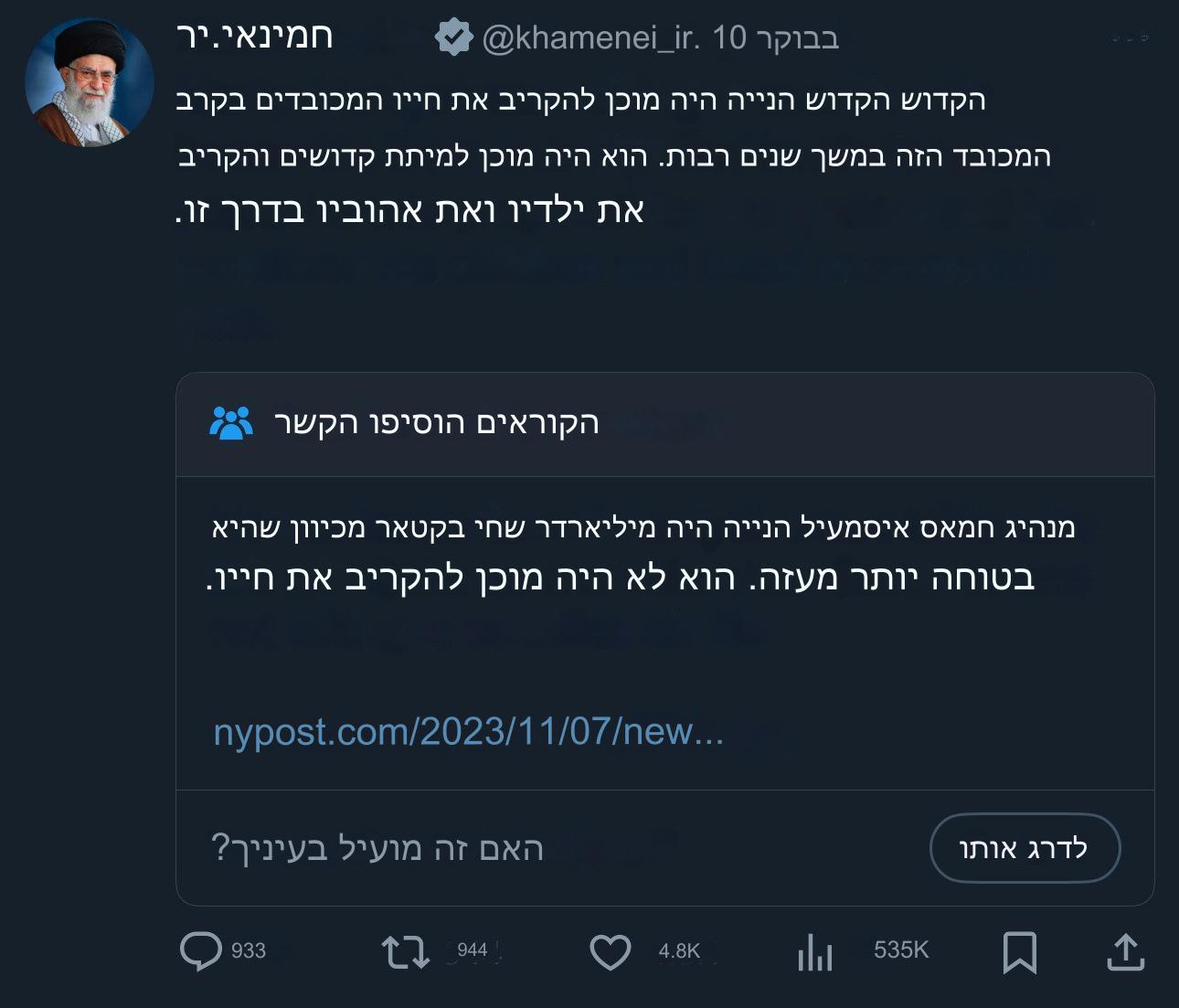Click the community notes people icon

[x=230, y=422]
